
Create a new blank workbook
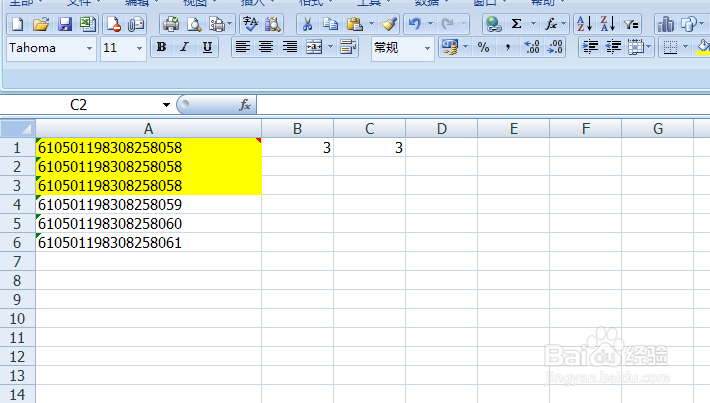(18, 24)
